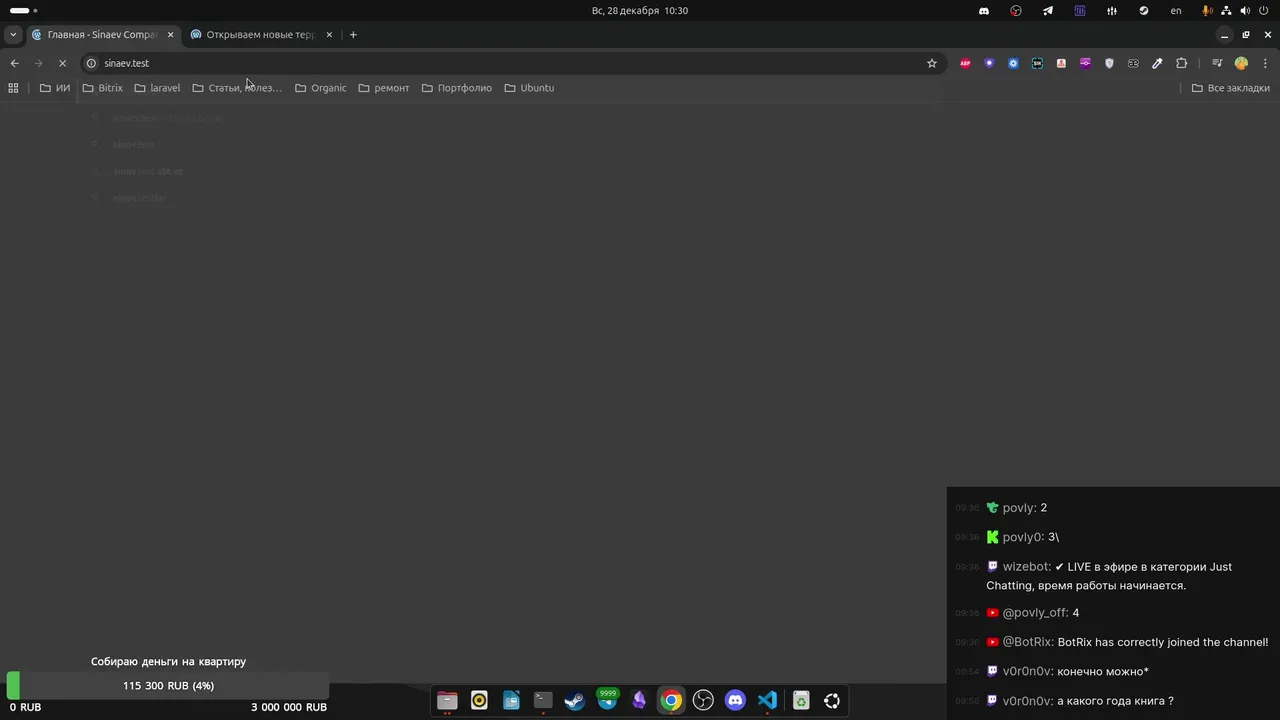Open the clock 'Вс, 28 декабря 10:30'
The image size is (1280, 720).
point(640,11)
